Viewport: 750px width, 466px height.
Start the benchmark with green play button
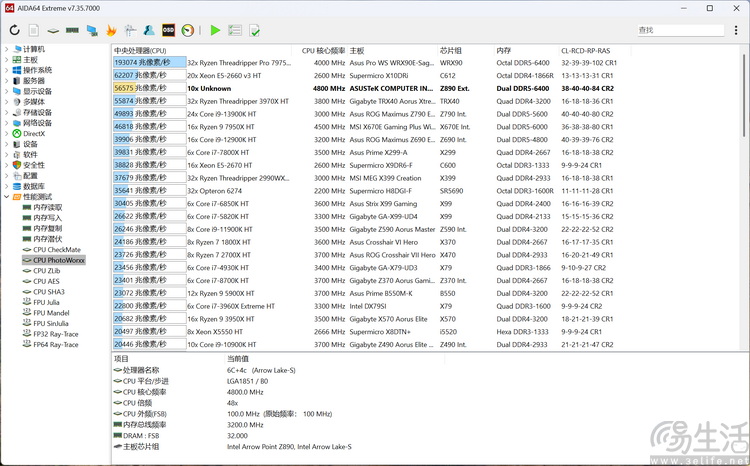(215, 30)
